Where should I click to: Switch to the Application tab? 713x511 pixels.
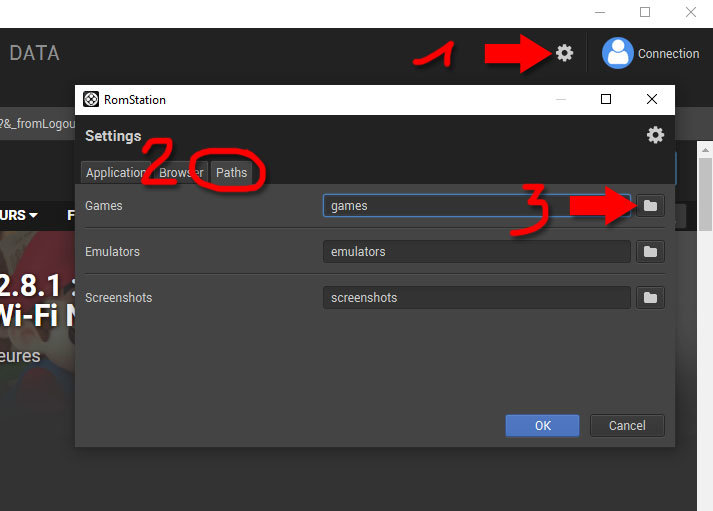point(116,172)
